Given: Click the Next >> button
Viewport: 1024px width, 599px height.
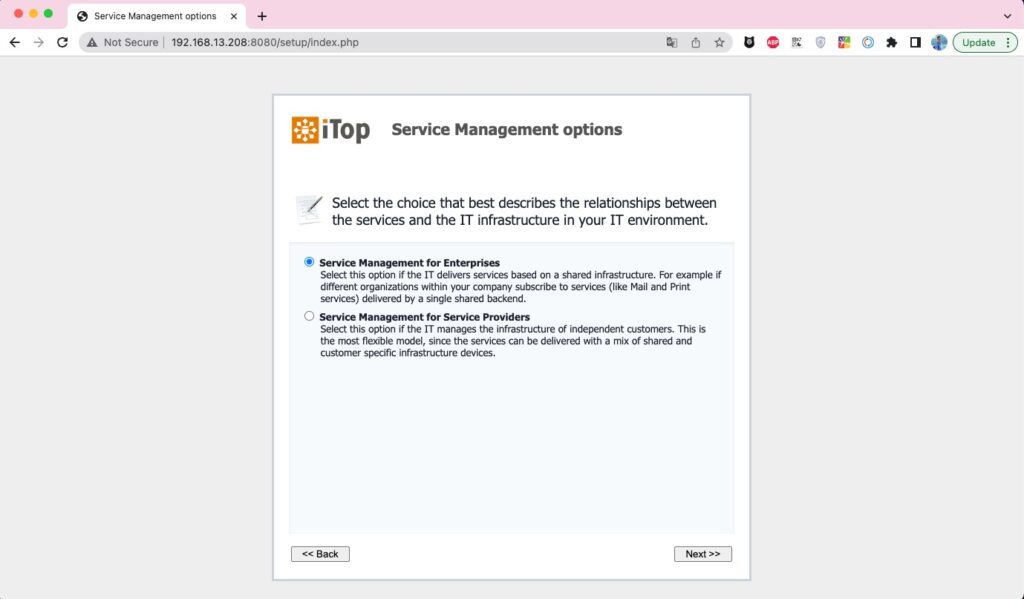Looking at the screenshot, I should (703, 554).
